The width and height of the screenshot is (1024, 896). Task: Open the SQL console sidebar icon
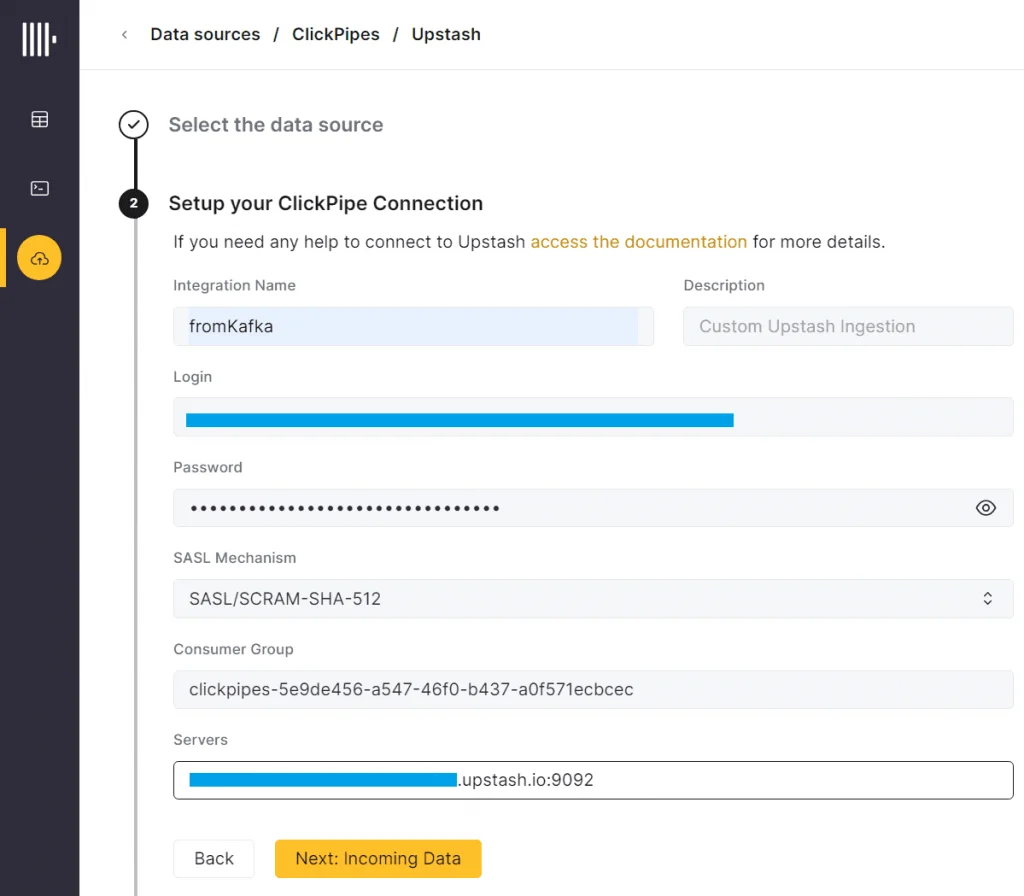[x=39, y=189]
